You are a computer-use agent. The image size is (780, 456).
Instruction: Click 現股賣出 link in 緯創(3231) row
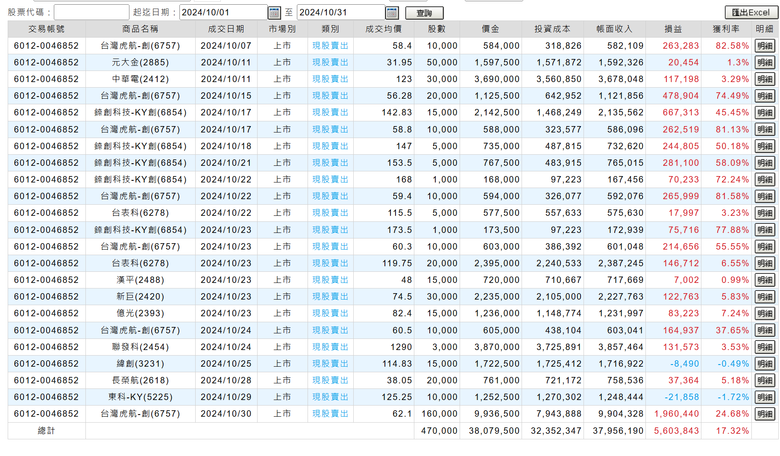coord(330,364)
